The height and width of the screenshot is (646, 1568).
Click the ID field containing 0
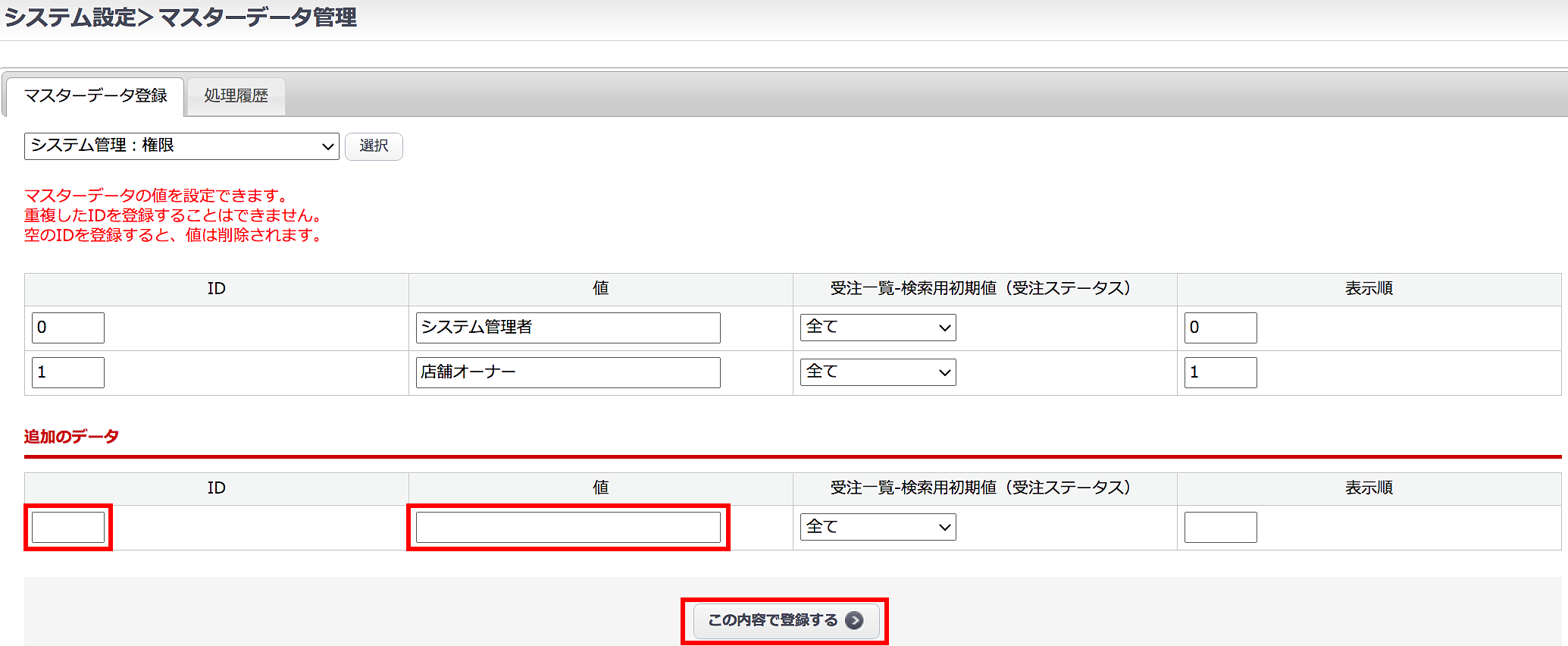pyautogui.click(x=68, y=328)
